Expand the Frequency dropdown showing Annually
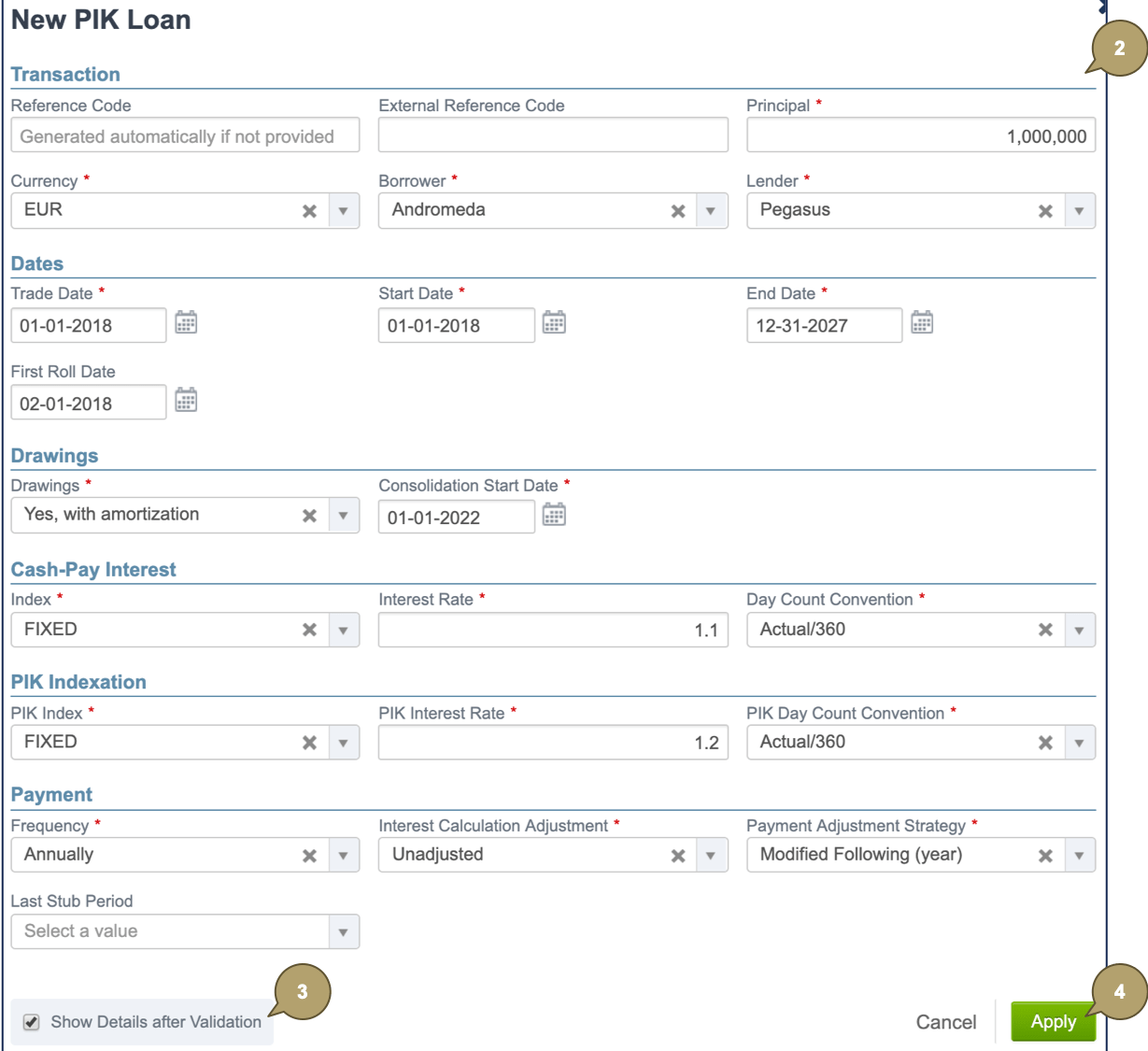Image resolution: width=1148 pixels, height=1051 pixels. pyautogui.click(x=344, y=854)
